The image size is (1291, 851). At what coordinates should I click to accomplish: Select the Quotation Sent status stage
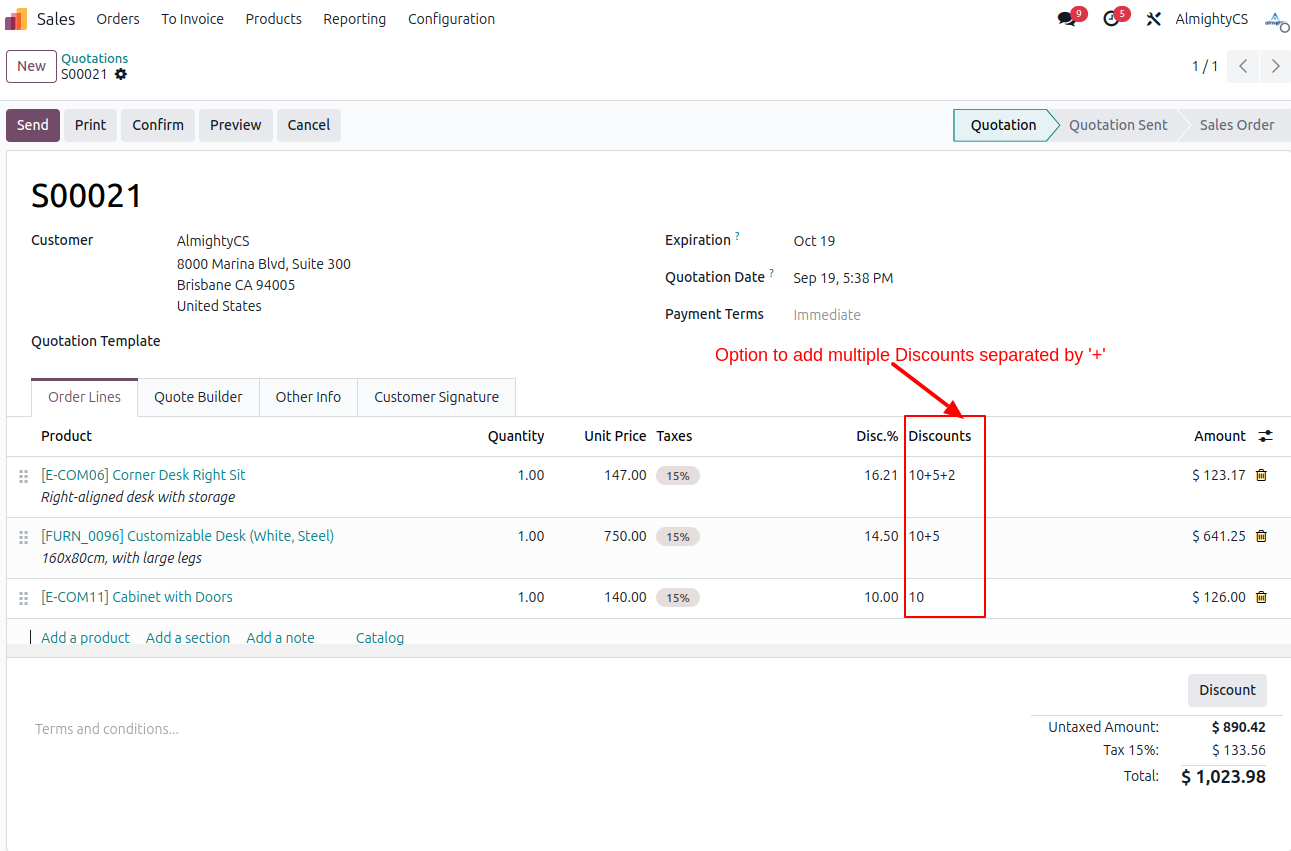pos(1117,125)
